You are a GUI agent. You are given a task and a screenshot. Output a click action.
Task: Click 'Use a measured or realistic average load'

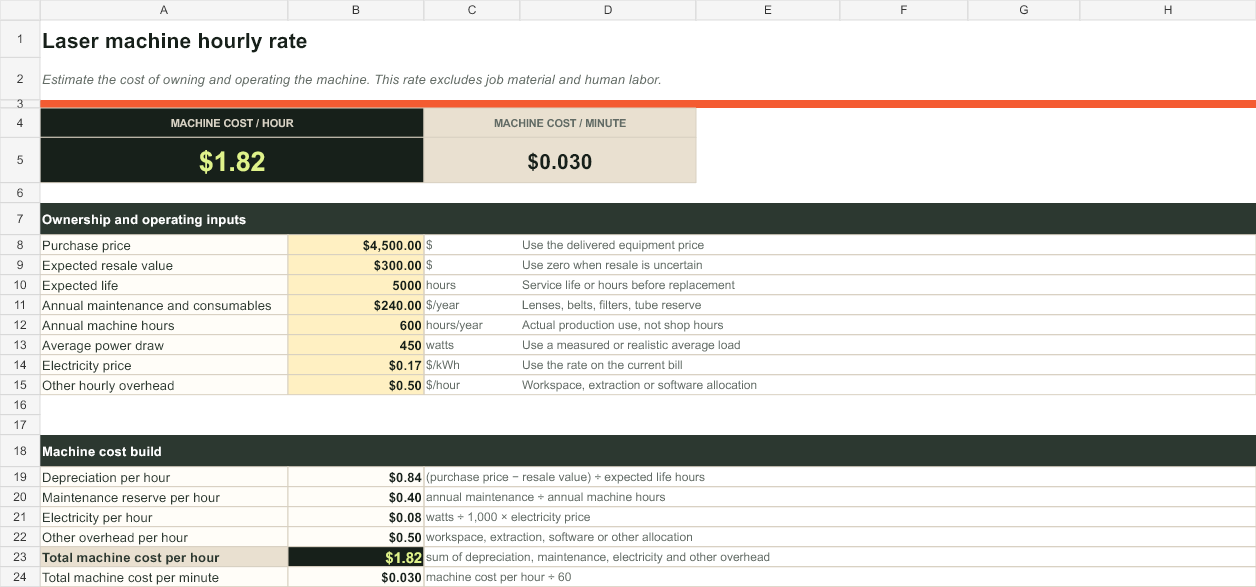631,345
